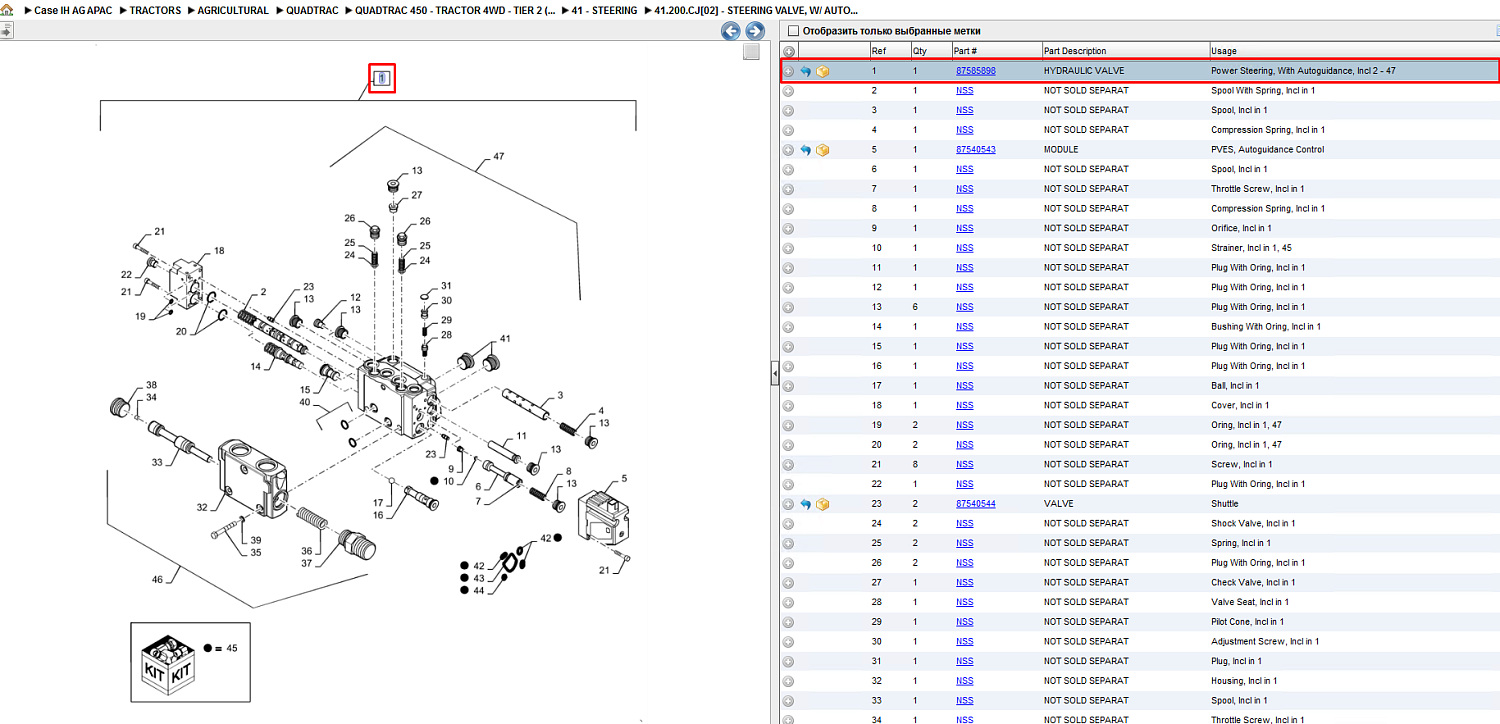Open the TRACTORS breadcrumb level
The height and width of the screenshot is (724, 1500).
click(156, 10)
